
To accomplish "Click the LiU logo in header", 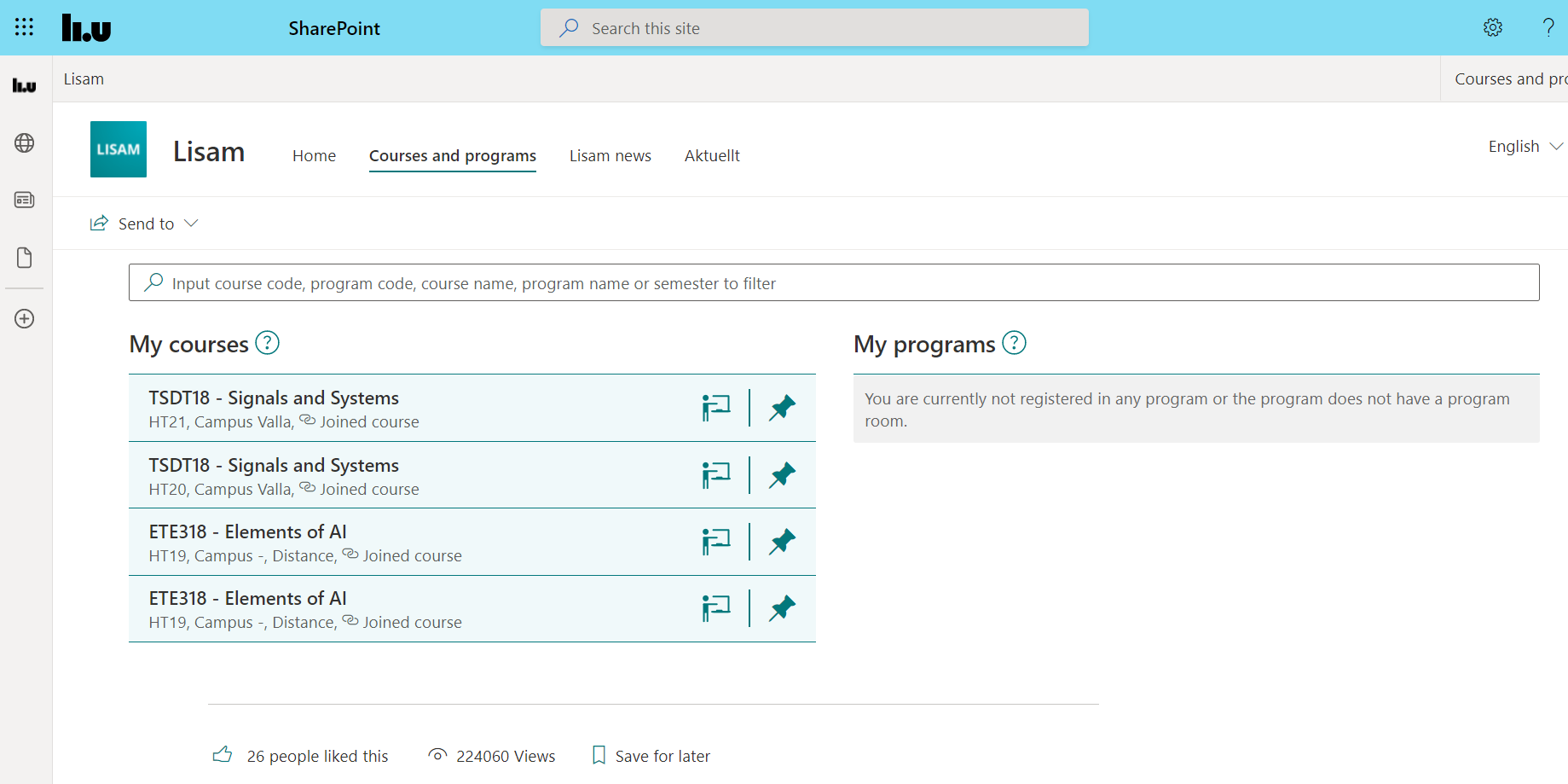I will [86, 28].
